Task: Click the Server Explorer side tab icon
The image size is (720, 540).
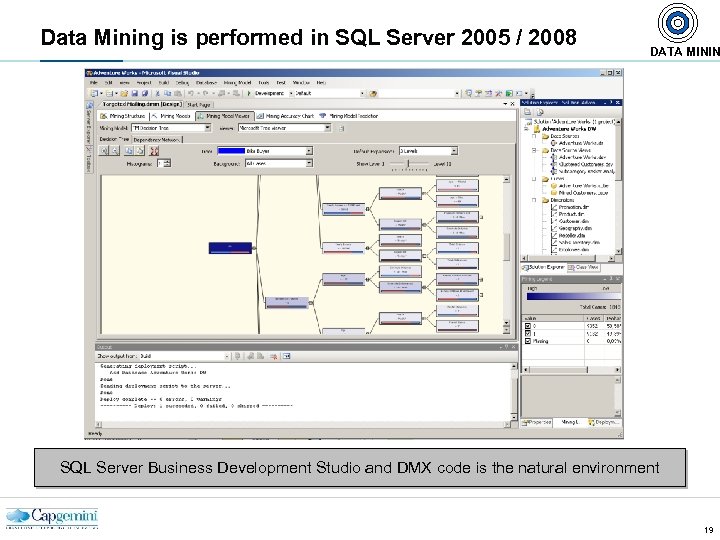Action: click(89, 105)
